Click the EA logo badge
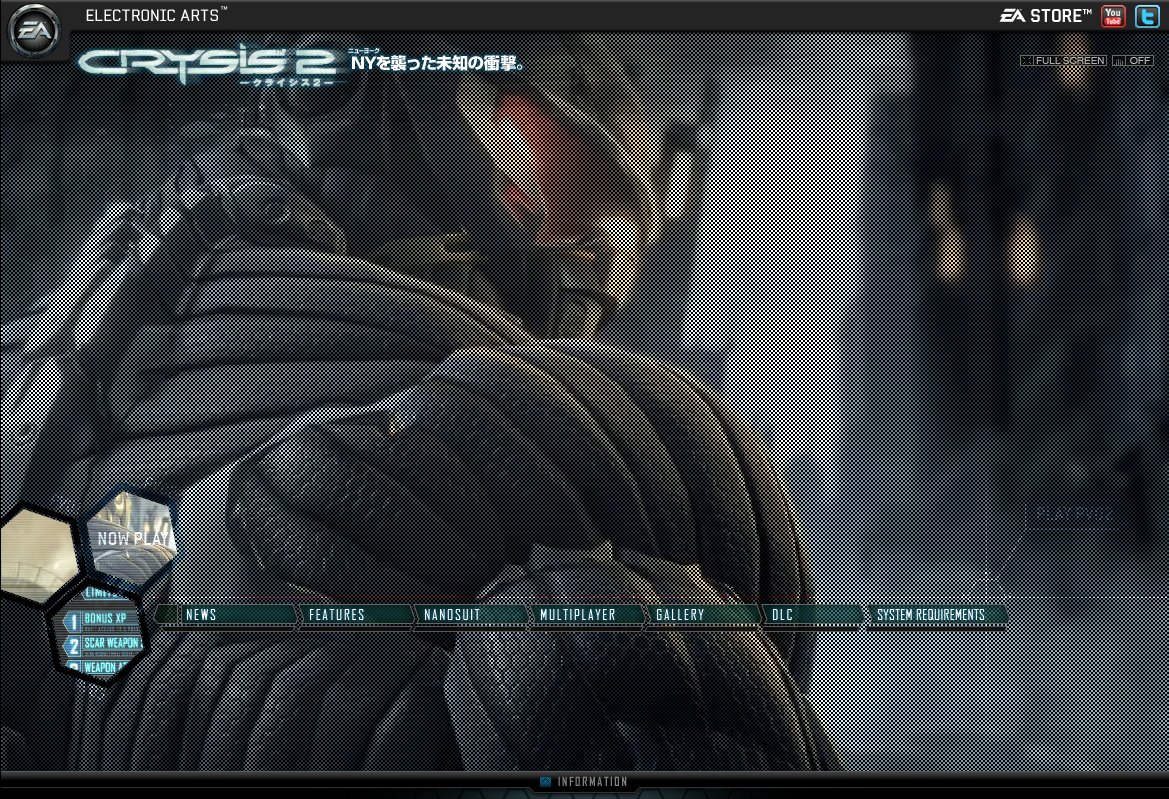 click(x=34, y=31)
